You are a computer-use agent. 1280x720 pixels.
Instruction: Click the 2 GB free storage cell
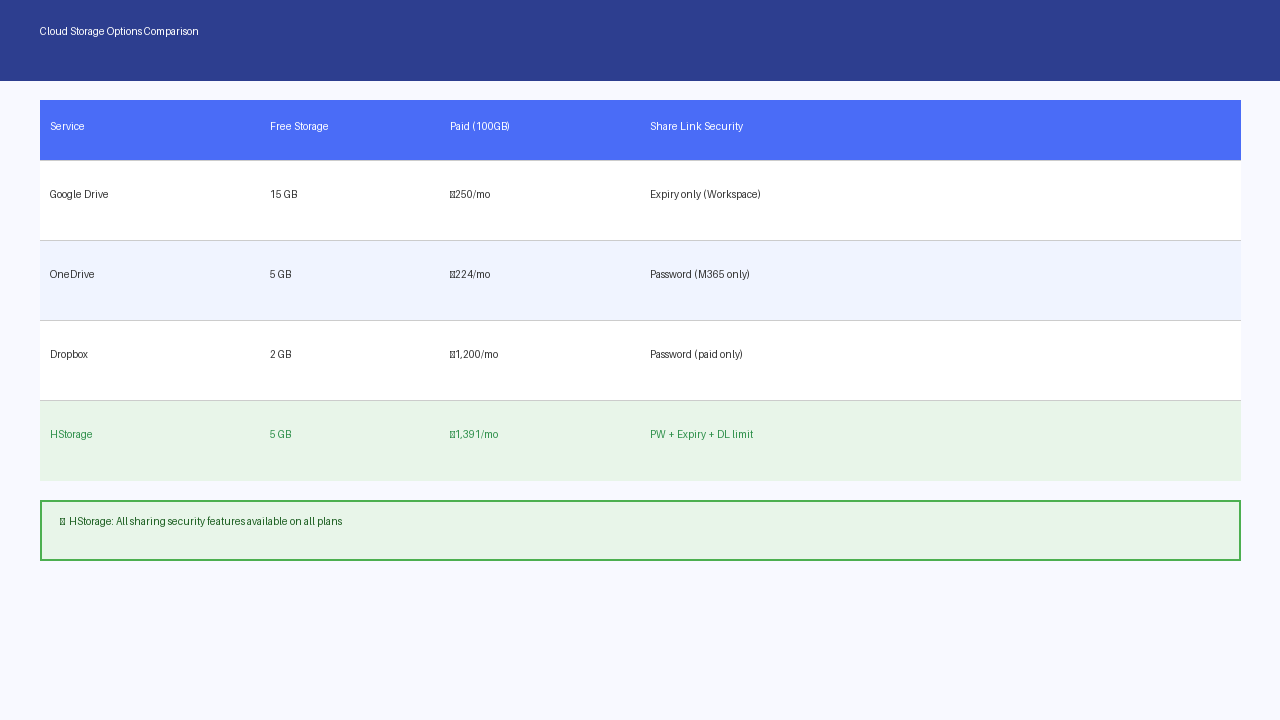(281, 355)
